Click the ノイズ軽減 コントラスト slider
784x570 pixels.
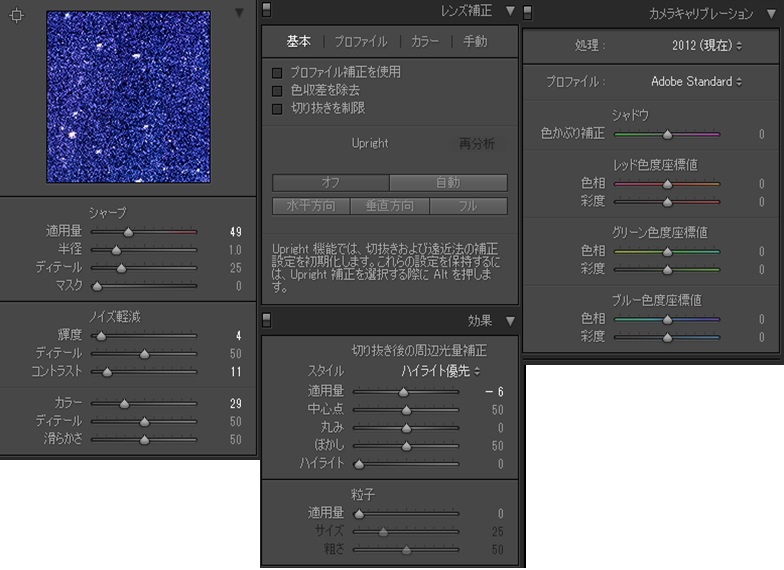[144, 372]
